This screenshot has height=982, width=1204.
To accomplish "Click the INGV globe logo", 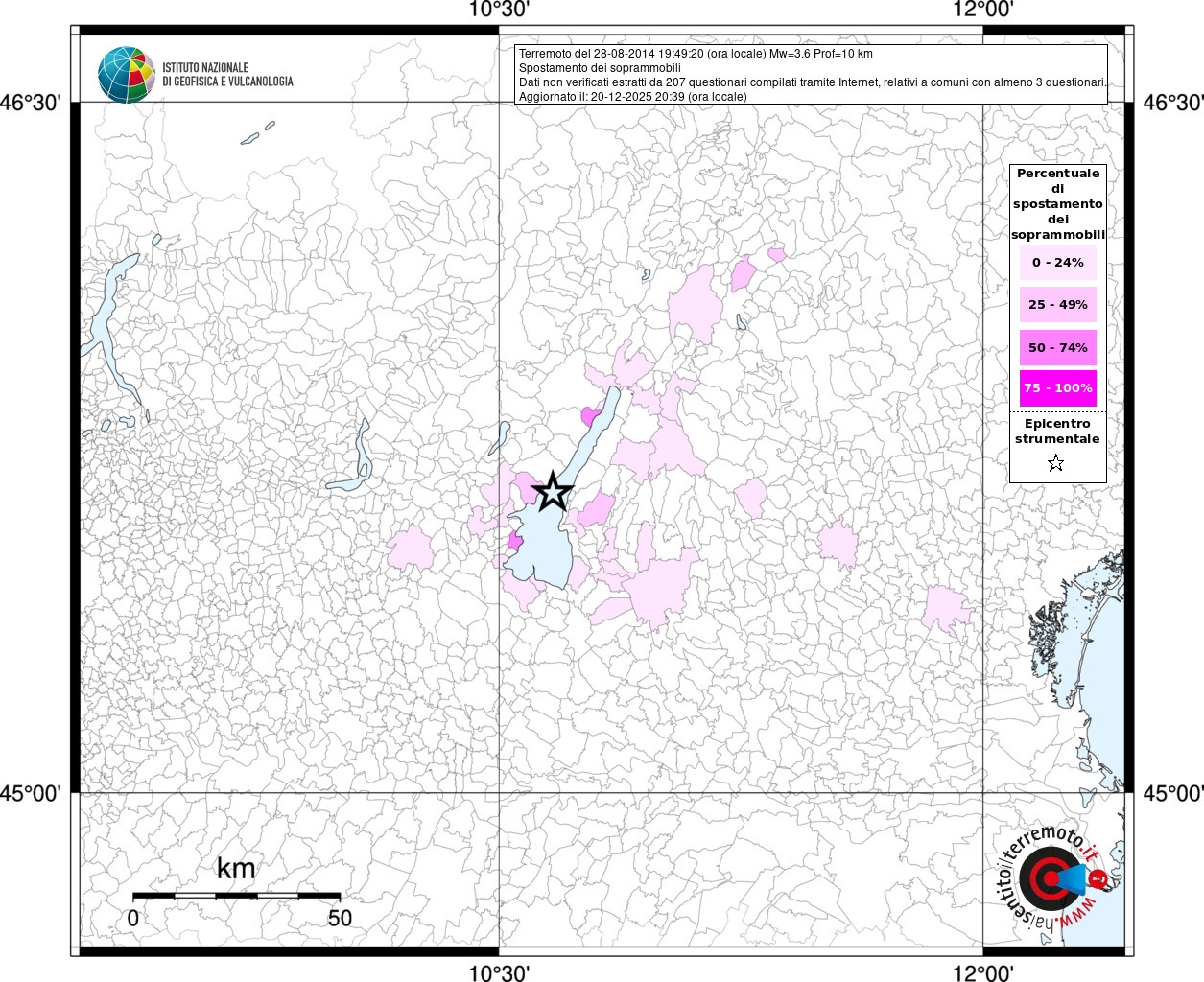I will click(126, 75).
